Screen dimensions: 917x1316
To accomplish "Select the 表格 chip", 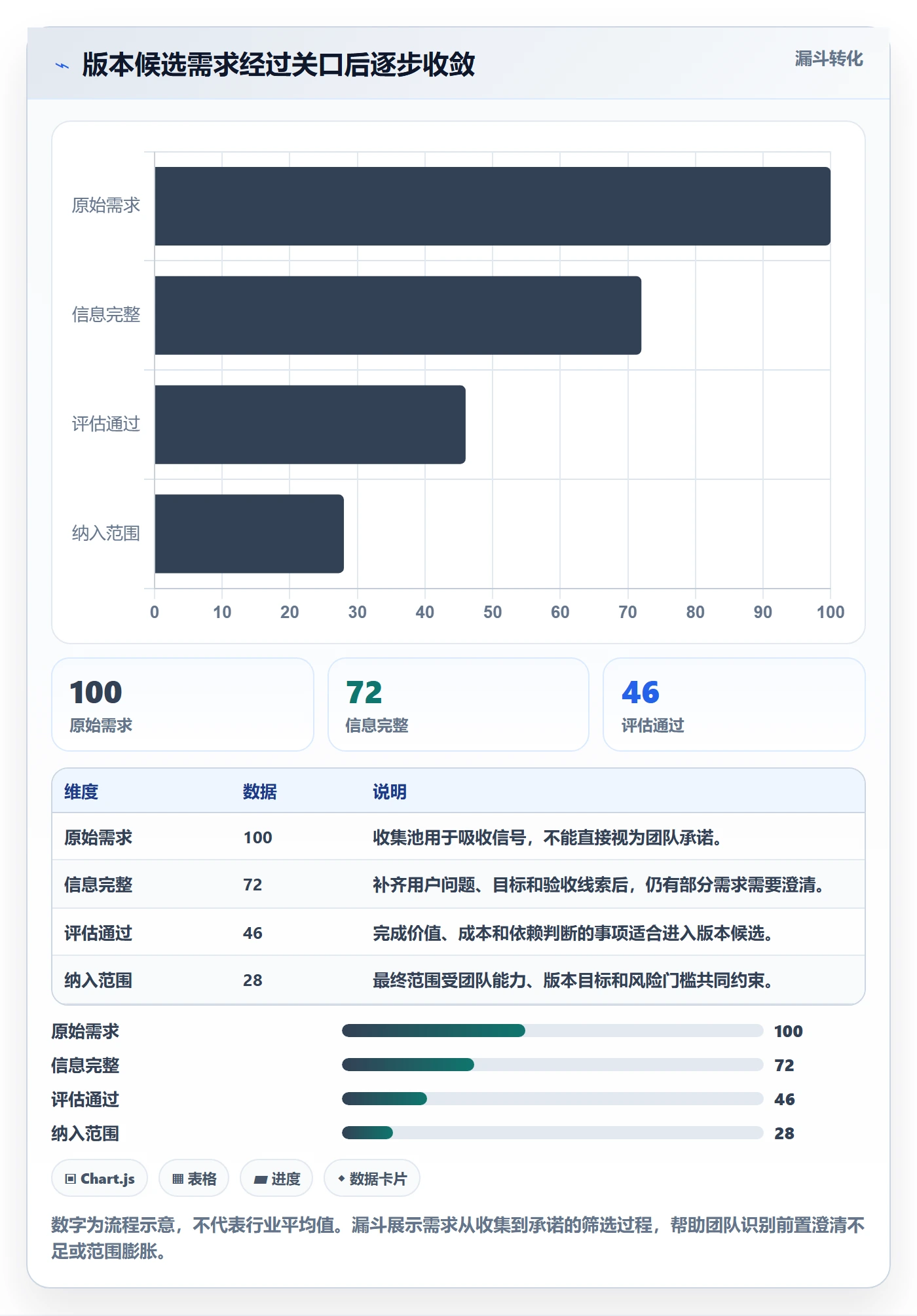I will tap(194, 1179).
